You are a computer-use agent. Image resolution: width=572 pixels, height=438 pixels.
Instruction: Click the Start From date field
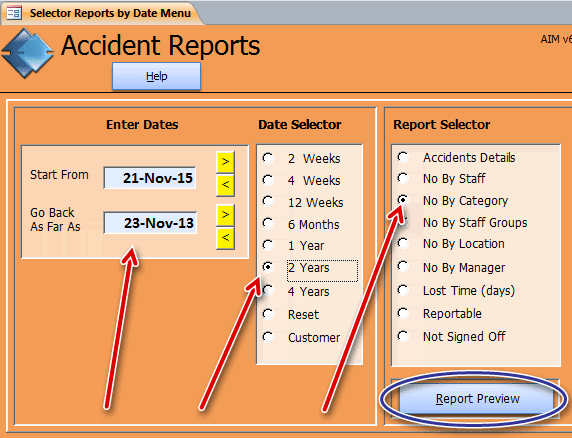tap(150, 178)
